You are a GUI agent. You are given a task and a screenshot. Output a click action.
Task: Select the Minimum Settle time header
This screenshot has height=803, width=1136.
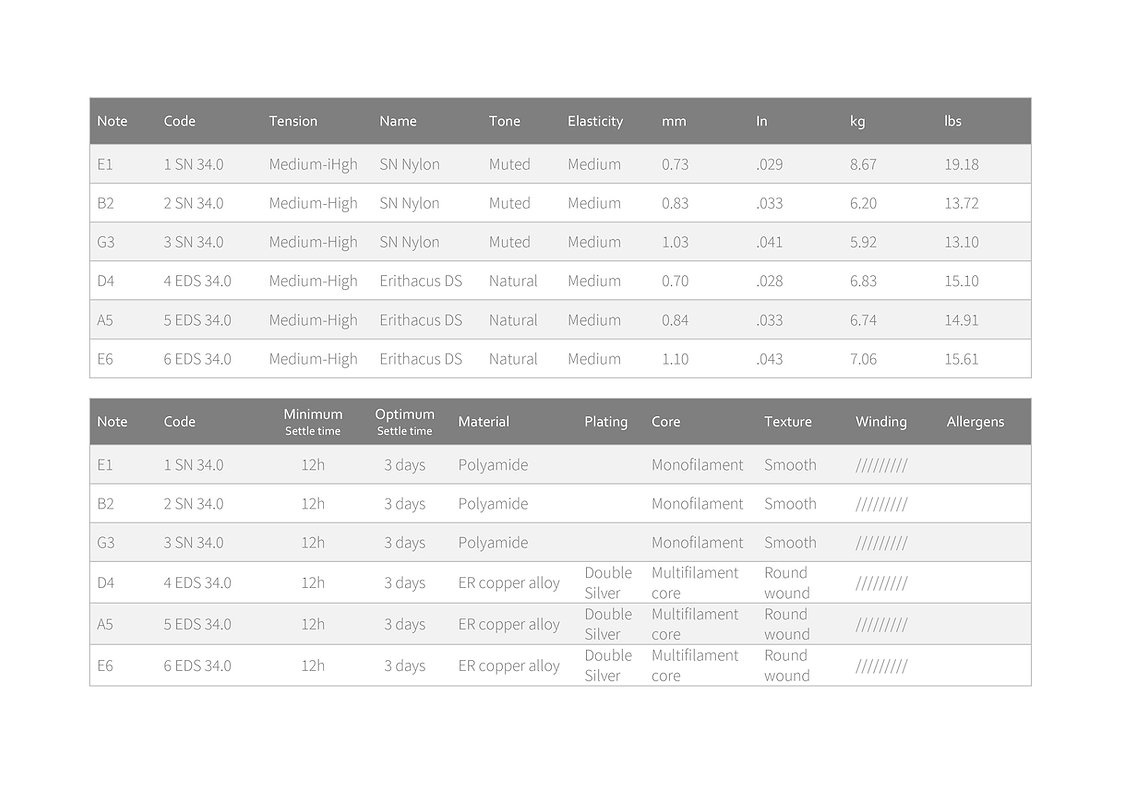tap(313, 422)
